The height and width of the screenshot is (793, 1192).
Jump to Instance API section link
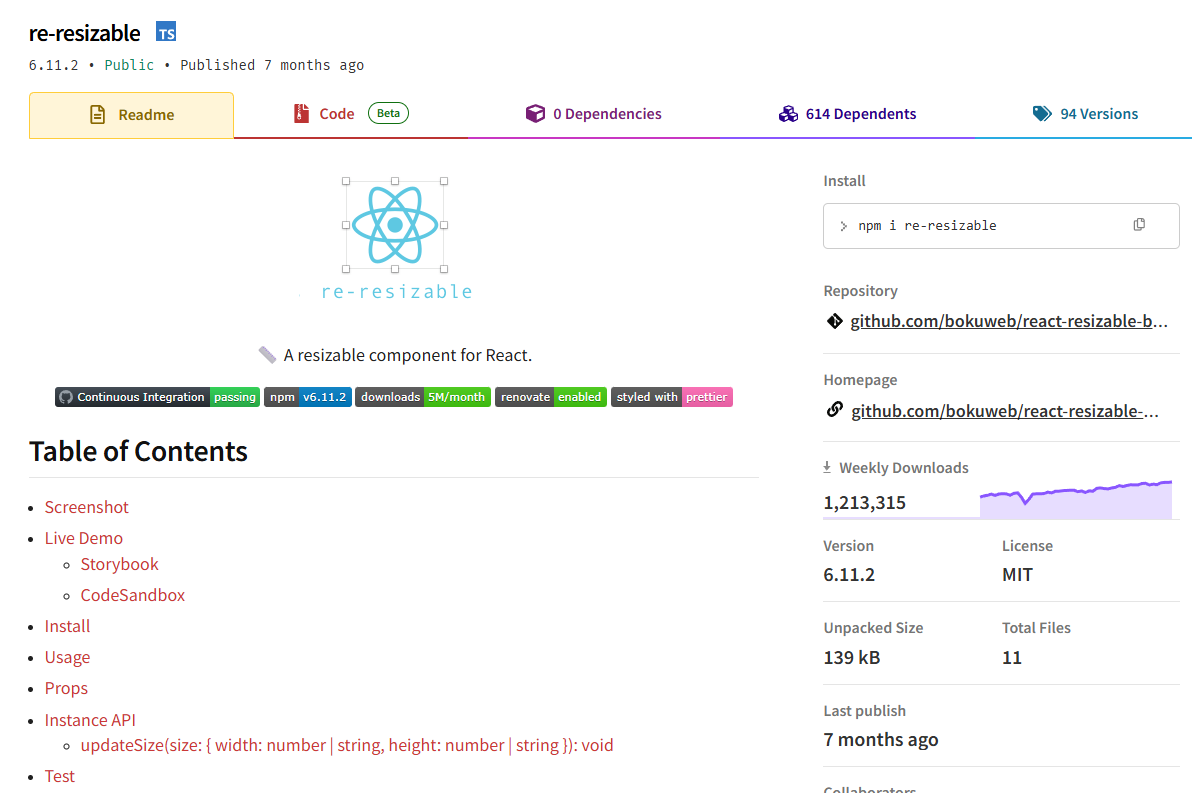tap(90, 720)
